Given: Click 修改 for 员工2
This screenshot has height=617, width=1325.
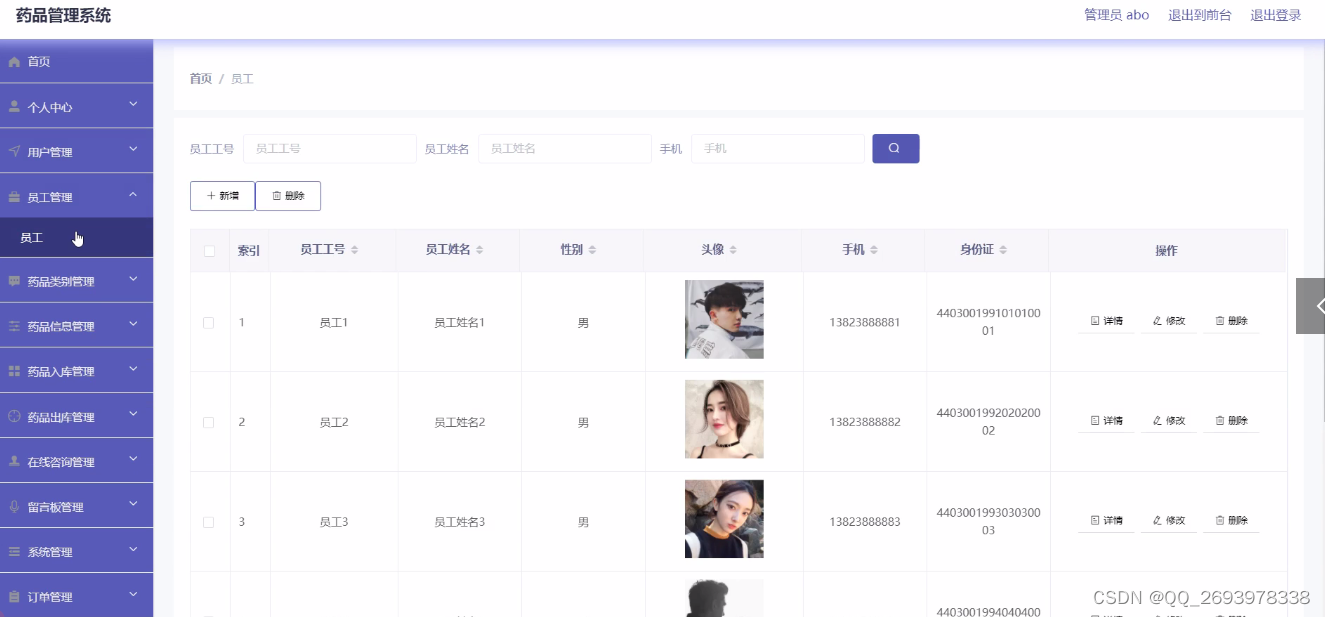Looking at the screenshot, I should (x=1168, y=421).
